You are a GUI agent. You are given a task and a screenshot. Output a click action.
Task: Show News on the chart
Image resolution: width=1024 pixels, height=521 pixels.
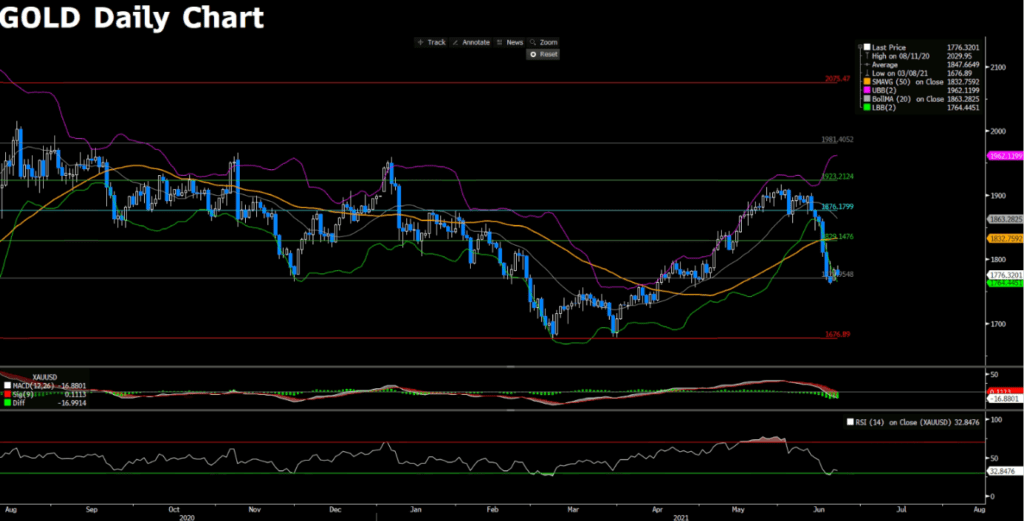[x=509, y=42]
